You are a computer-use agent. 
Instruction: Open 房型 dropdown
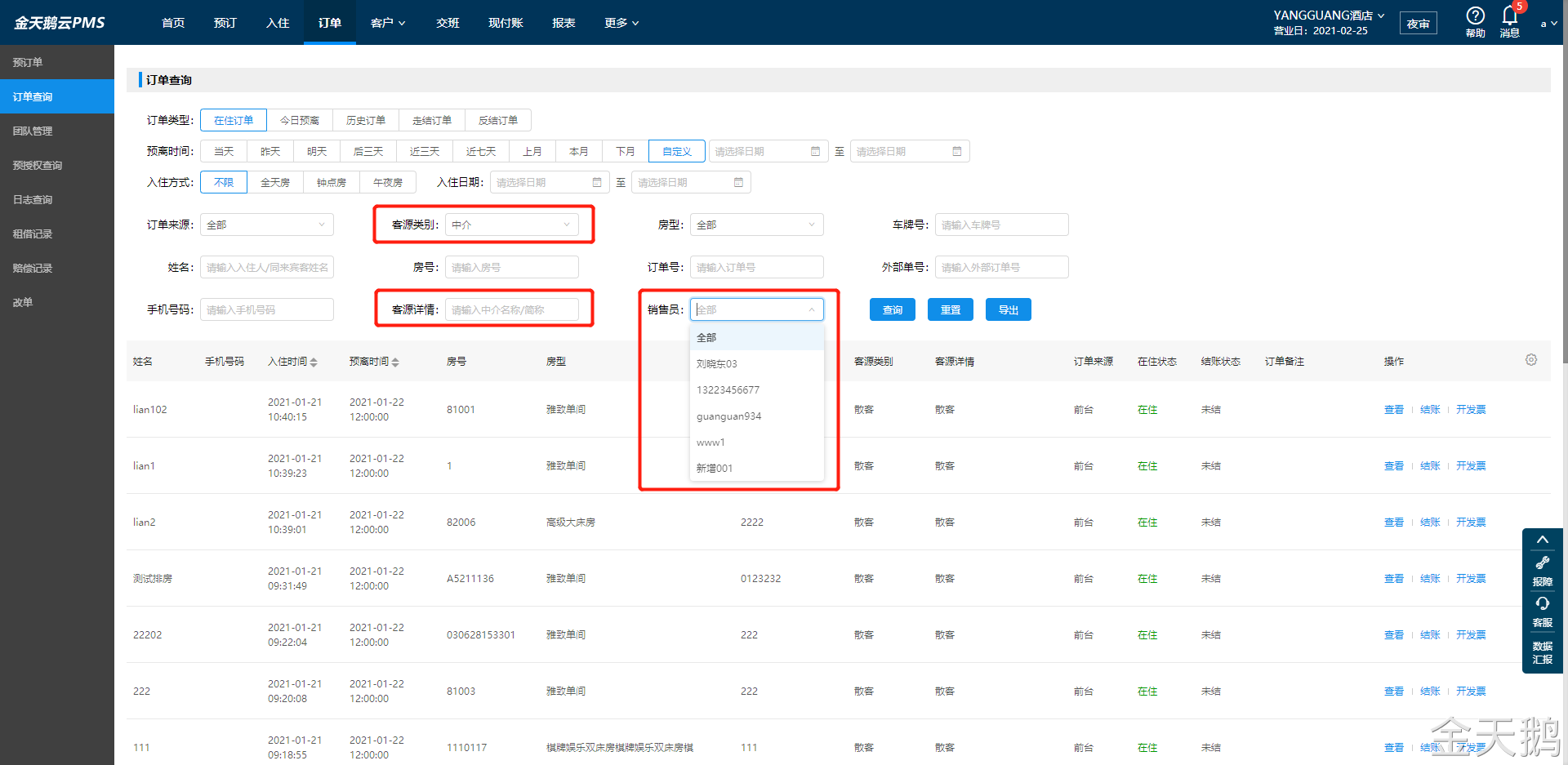(757, 225)
